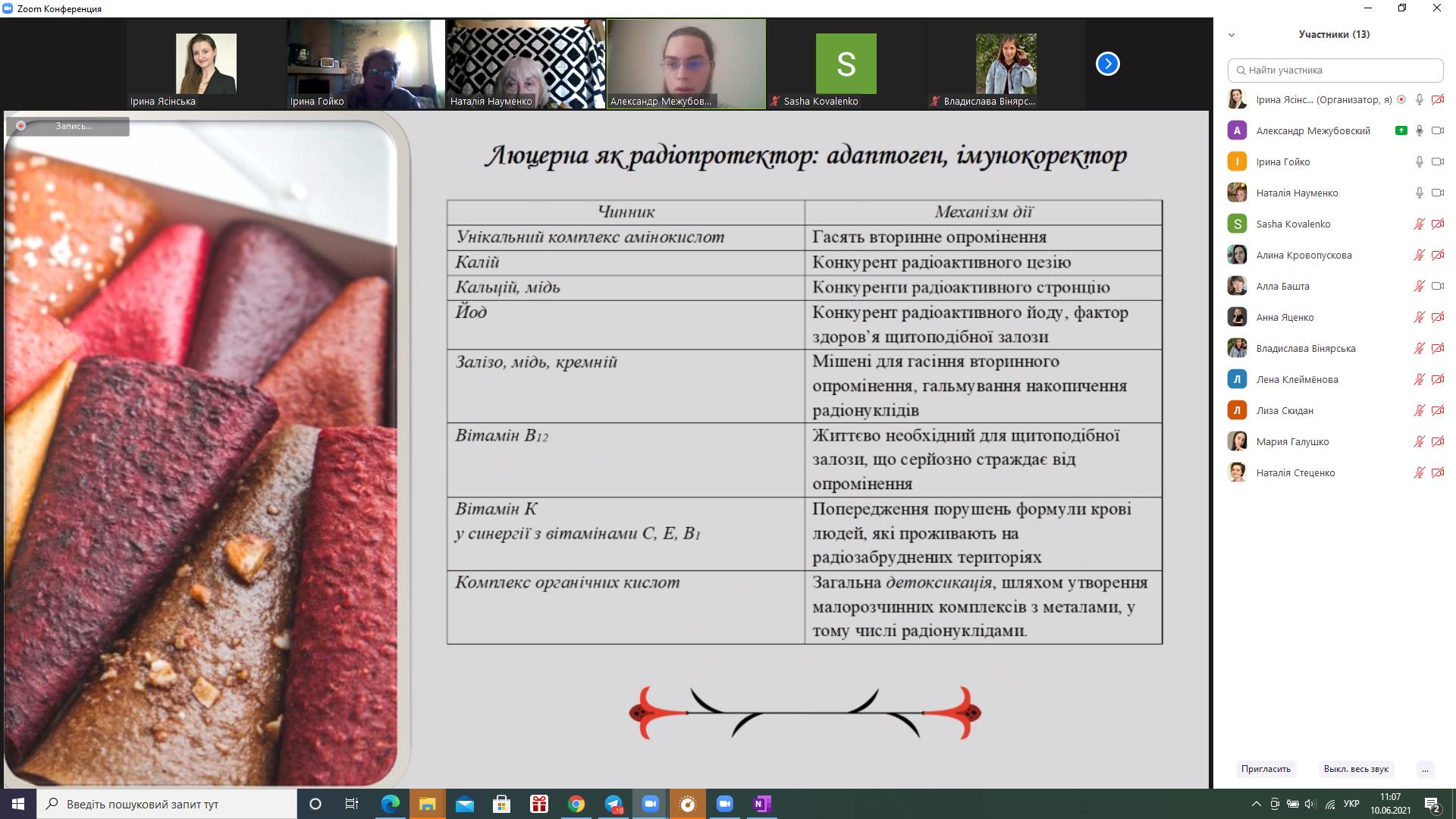
Task: Unmute the microphone for Sasha Kovalenko
Action: click(x=1419, y=224)
